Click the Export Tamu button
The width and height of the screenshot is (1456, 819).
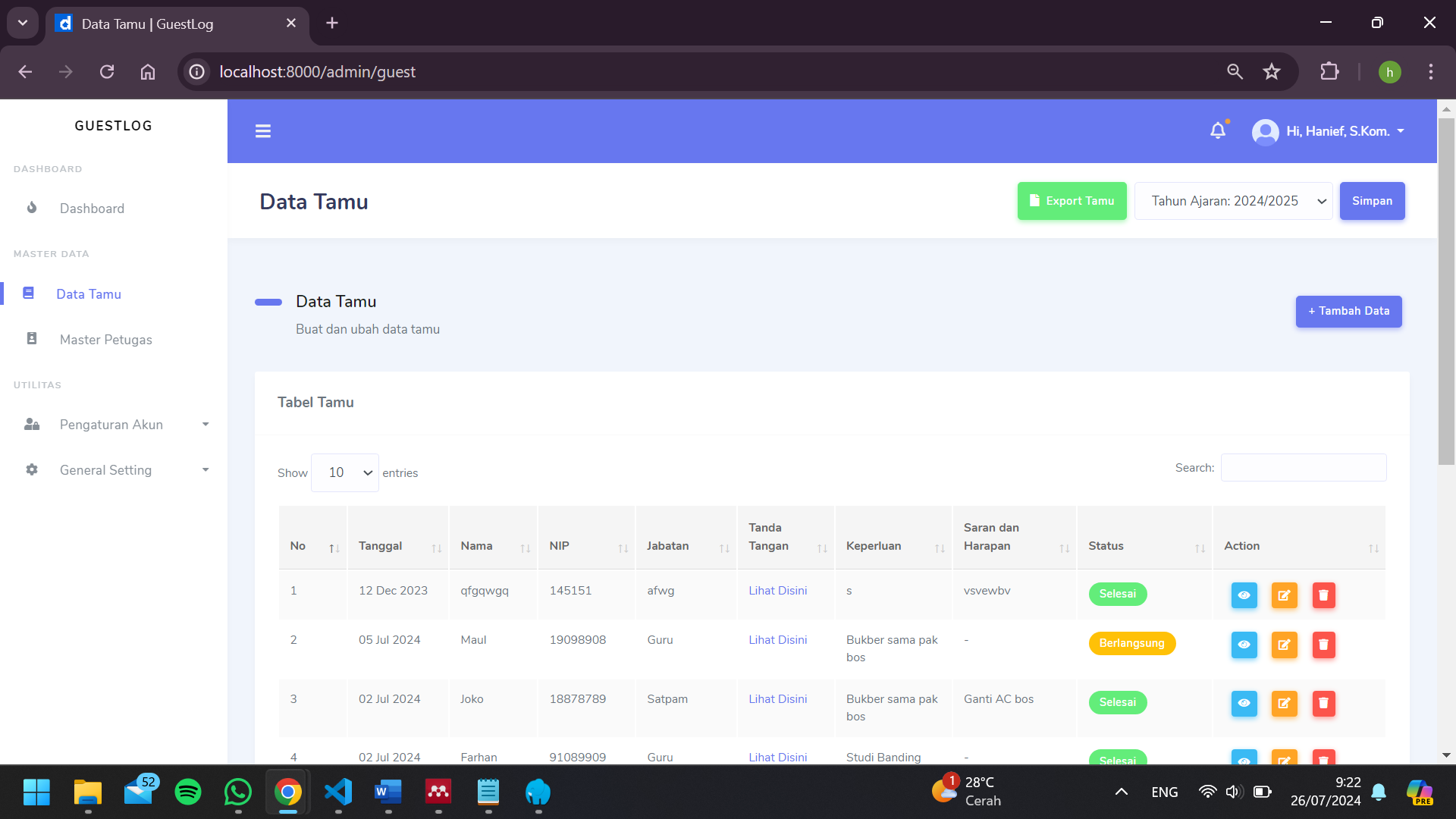(1072, 201)
